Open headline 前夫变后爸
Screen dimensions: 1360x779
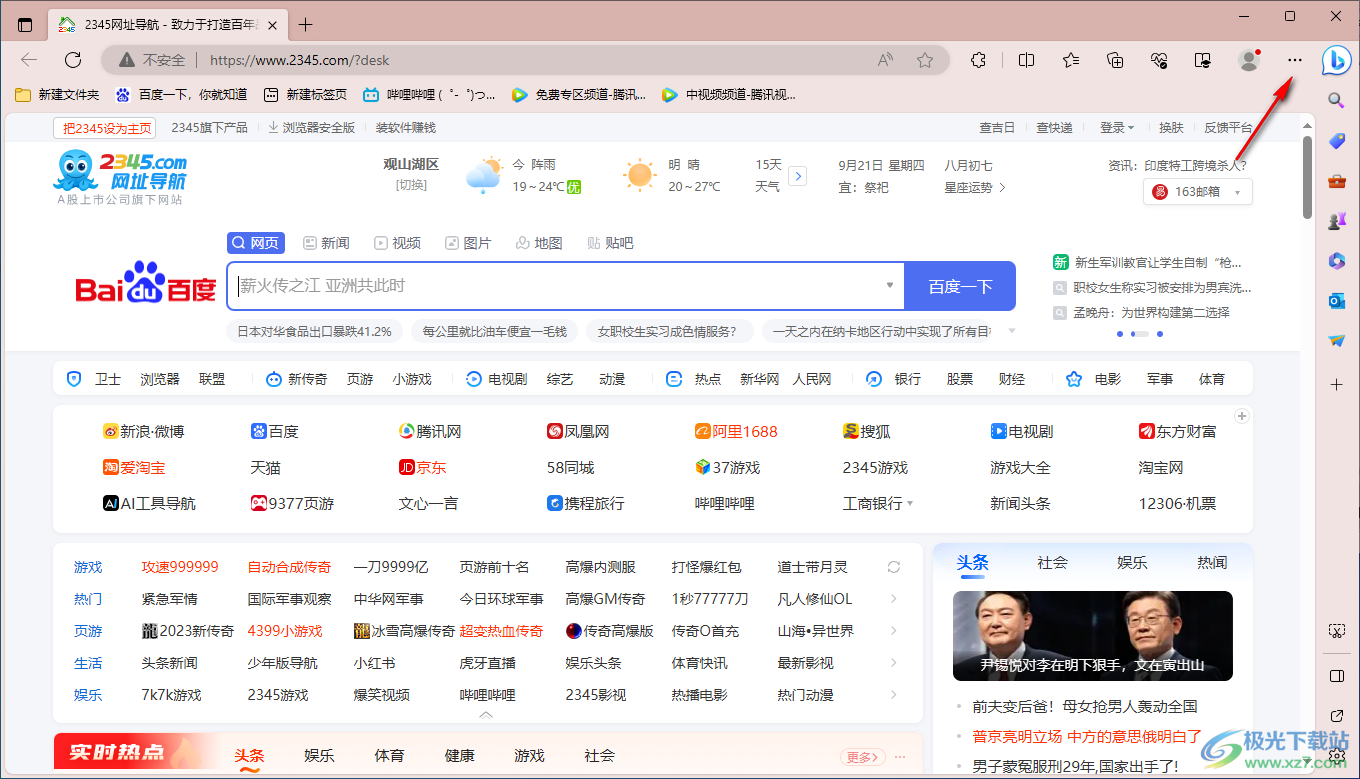click(1085, 707)
